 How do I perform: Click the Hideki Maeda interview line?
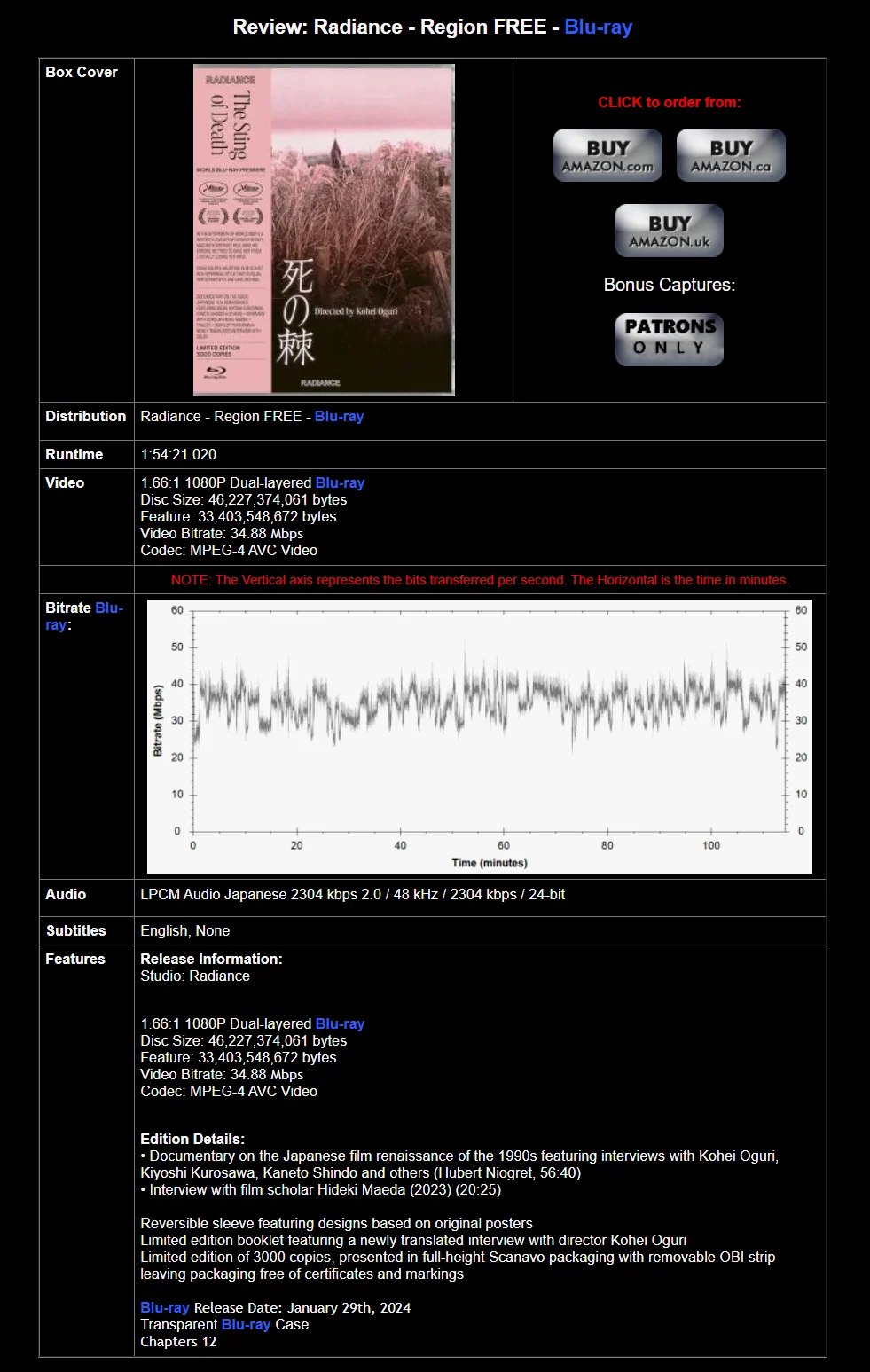(x=321, y=1189)
